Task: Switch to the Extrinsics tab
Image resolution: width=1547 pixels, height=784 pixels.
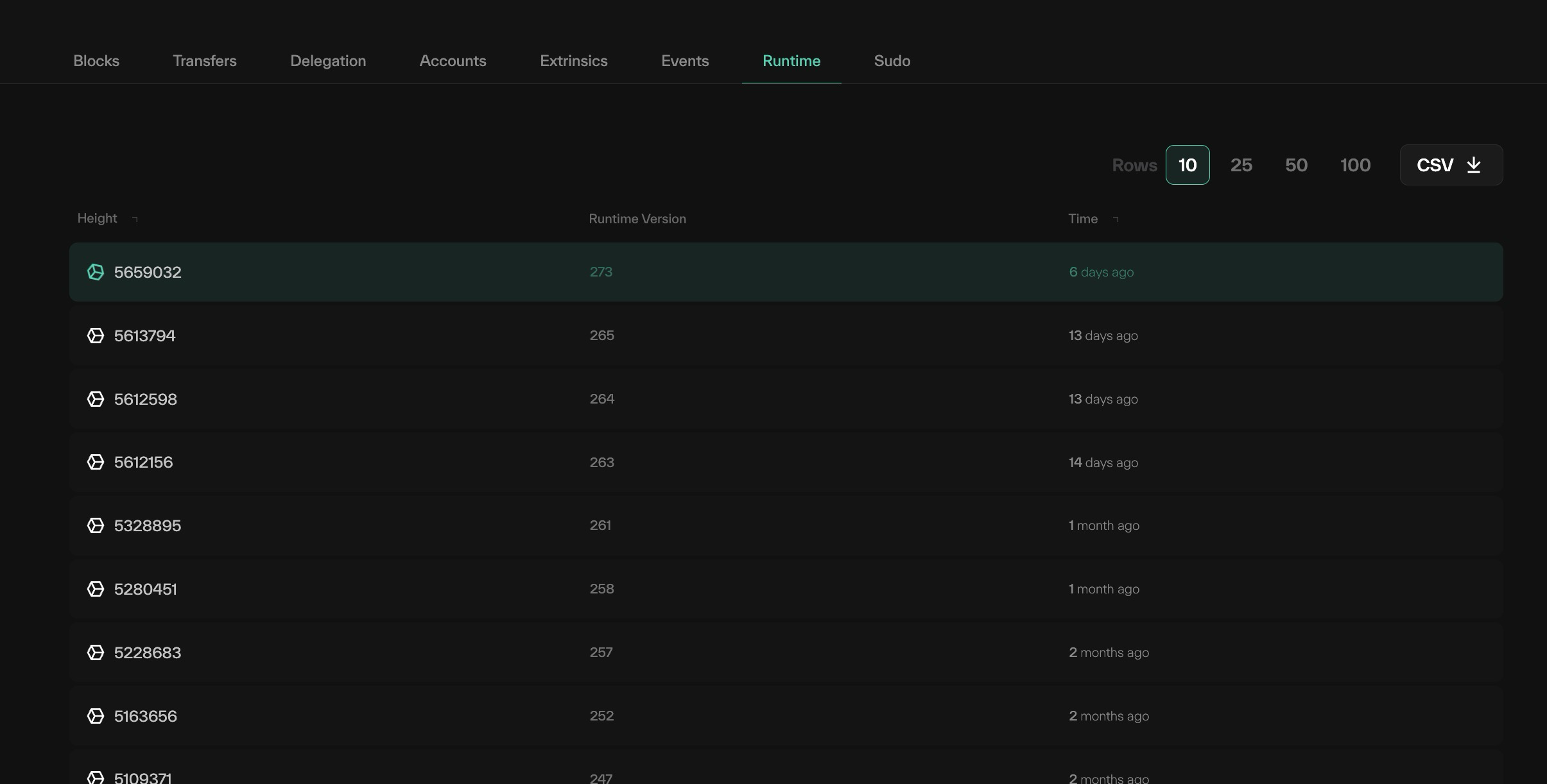Action: click(573, 61)
